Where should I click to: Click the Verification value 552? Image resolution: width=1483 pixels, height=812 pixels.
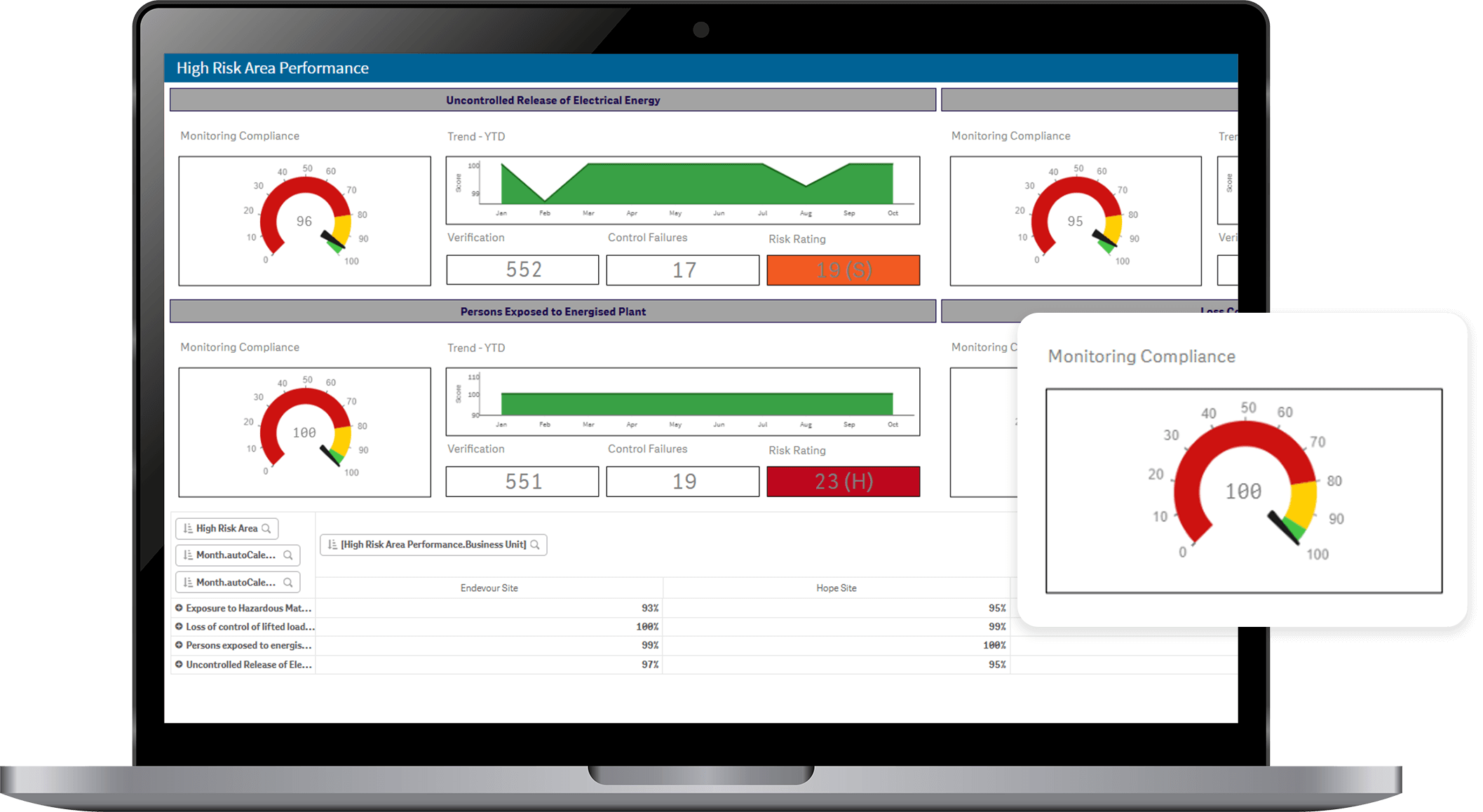point(523,270)
